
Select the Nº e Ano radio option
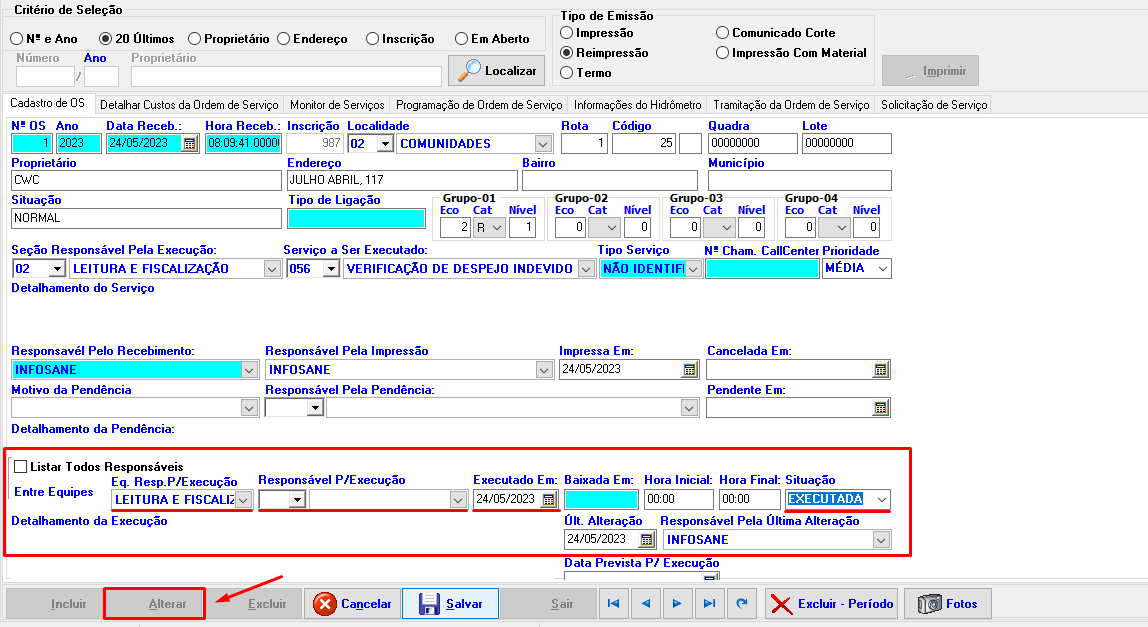tap(16, 39)
